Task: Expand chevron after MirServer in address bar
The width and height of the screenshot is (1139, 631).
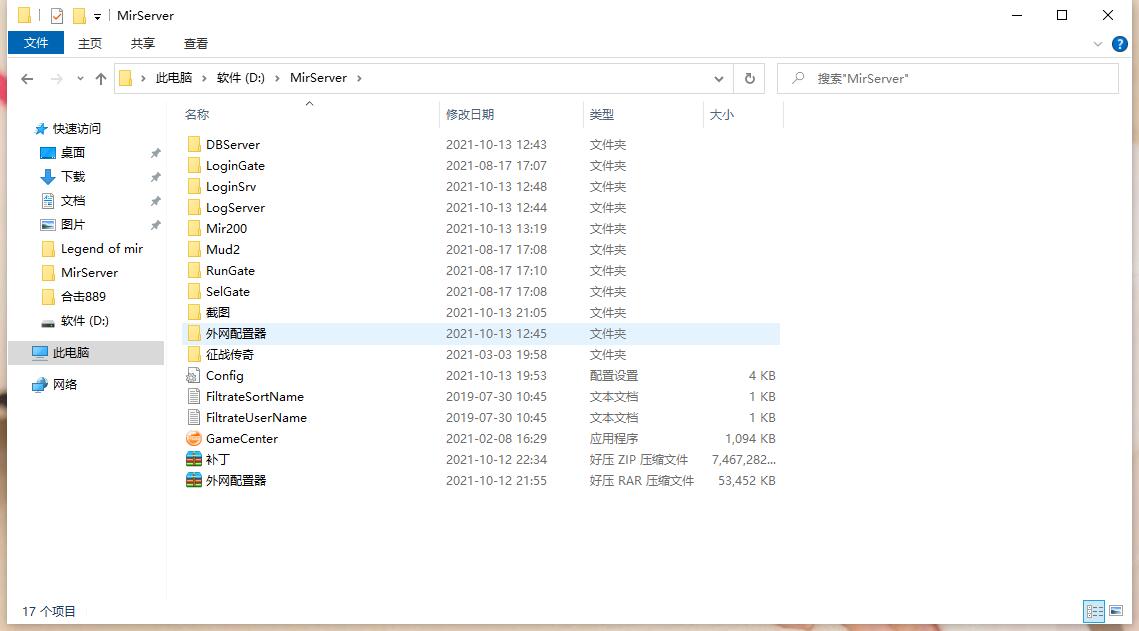Action: (x=359, y=78)
